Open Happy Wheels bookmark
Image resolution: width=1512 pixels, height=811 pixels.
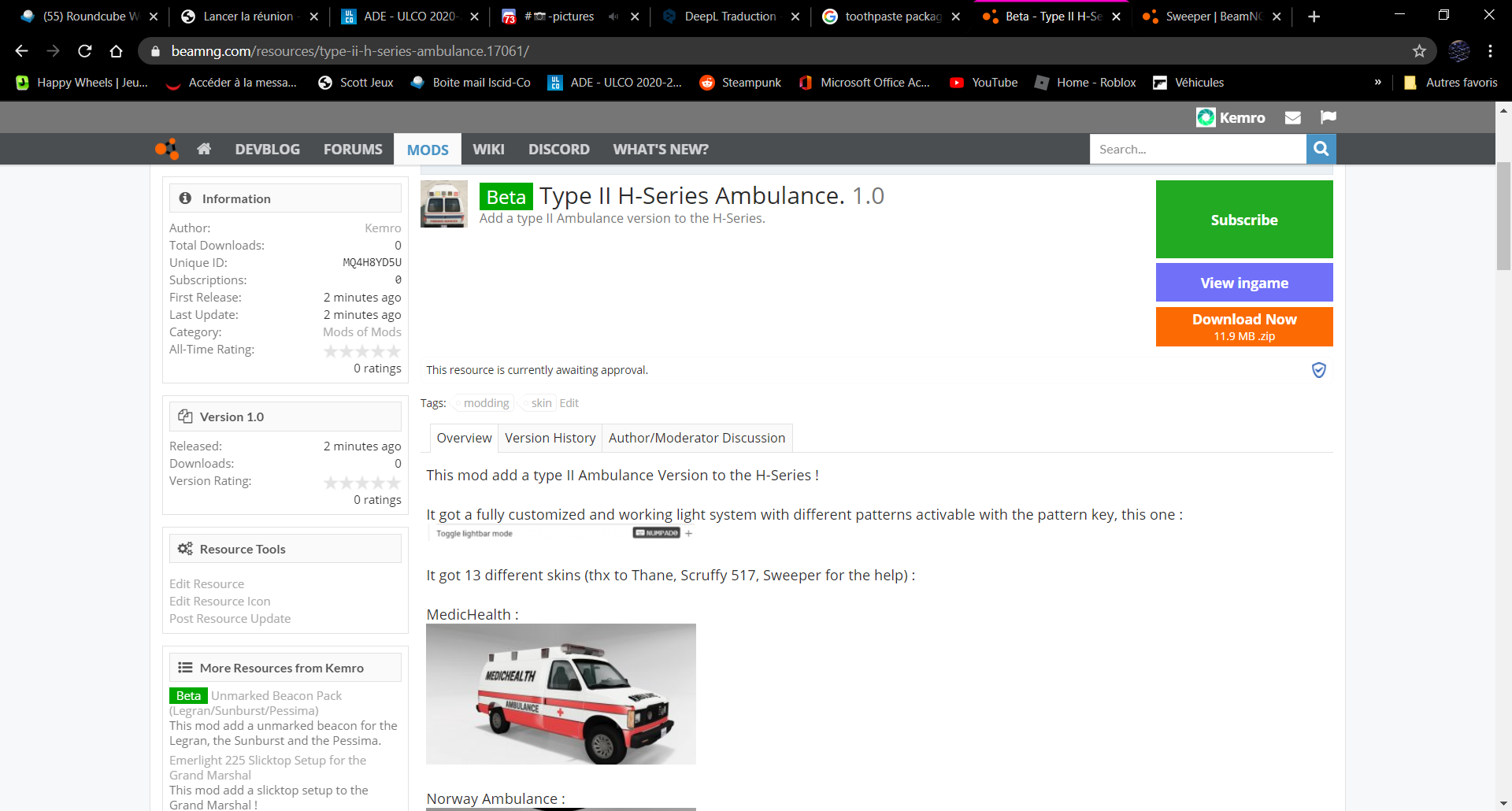click(82, 82)
